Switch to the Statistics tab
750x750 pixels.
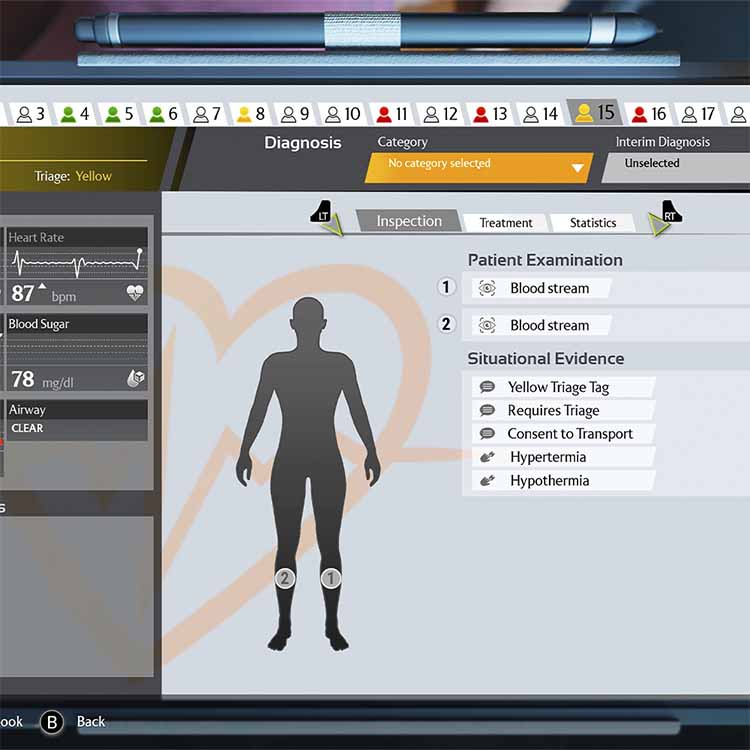pyautogui.click(x=593, y=223)
